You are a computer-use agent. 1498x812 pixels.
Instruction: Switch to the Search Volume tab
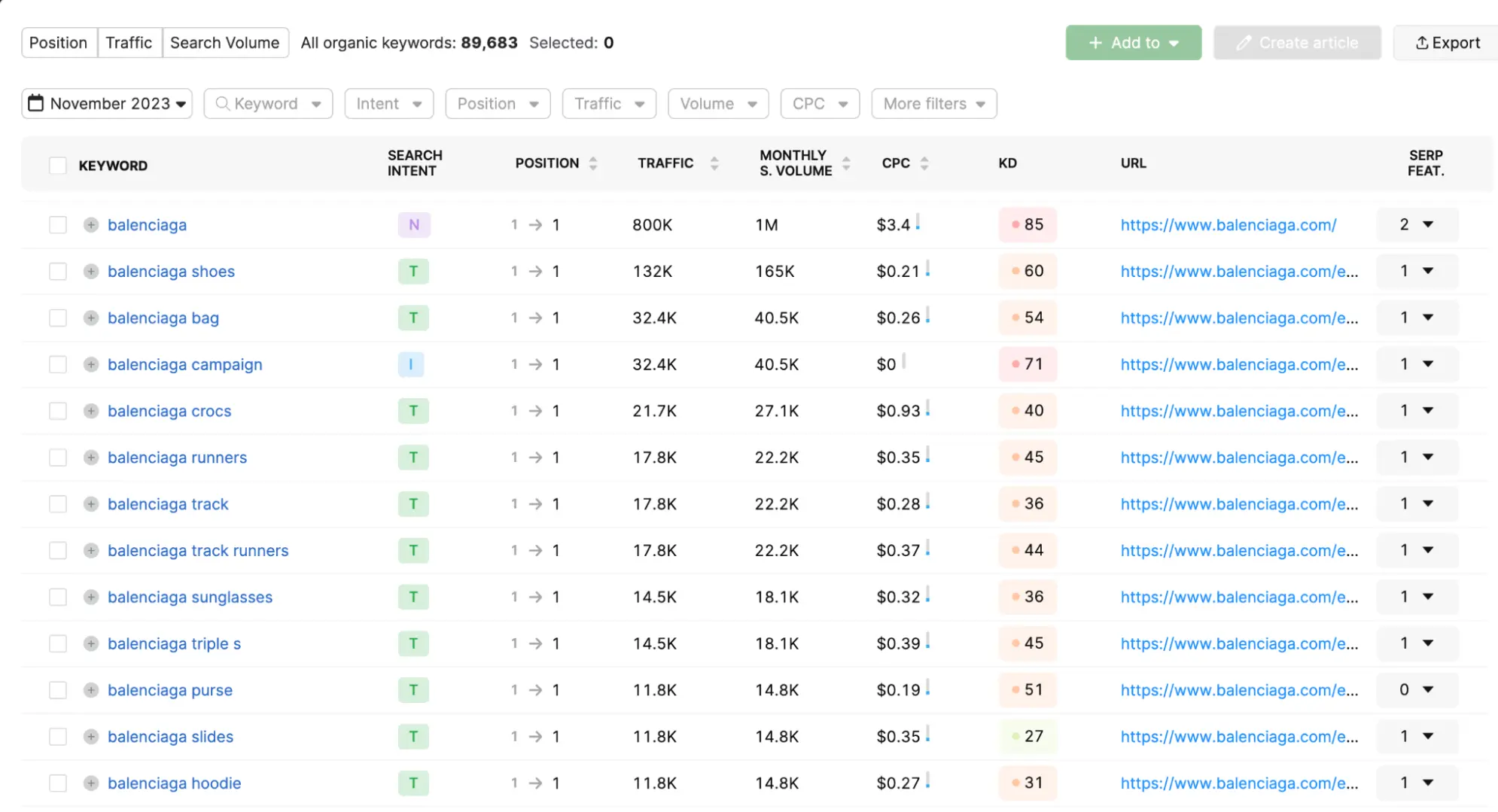tap(224, 43)
